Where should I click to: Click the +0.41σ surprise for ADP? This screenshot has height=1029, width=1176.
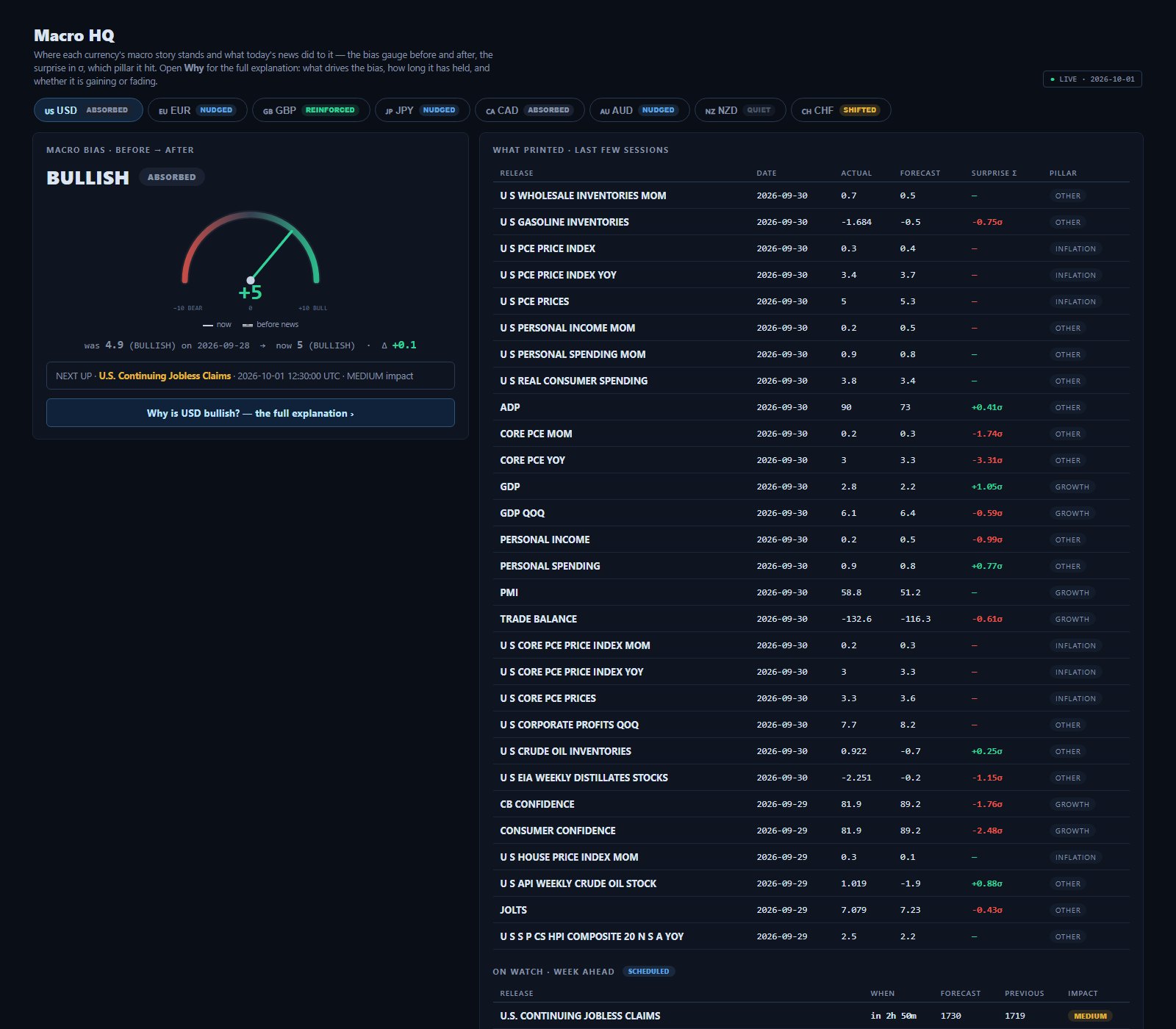pyautogui.click(x=987, y=407)
